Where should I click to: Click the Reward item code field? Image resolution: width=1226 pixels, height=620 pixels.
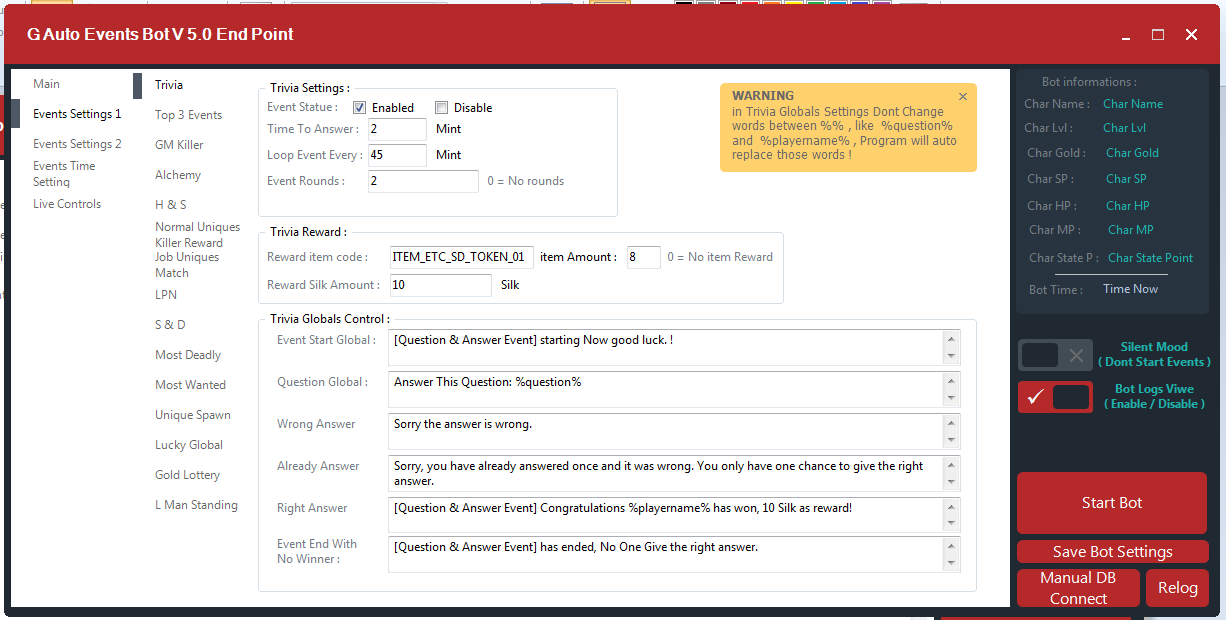point(462,257)
